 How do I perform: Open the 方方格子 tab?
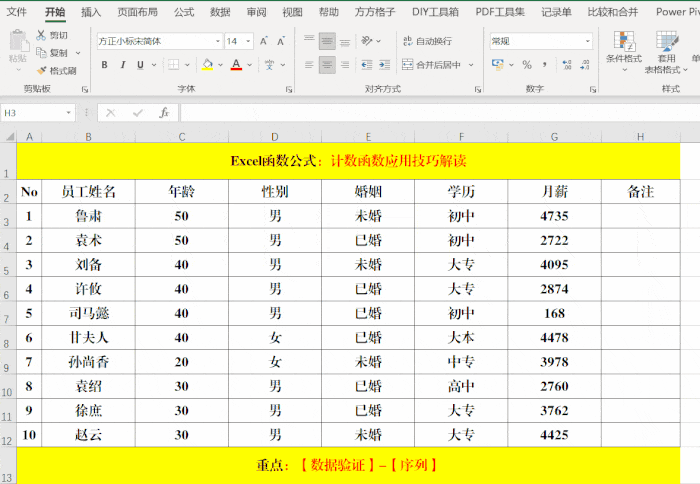click(x=375, y=12)
